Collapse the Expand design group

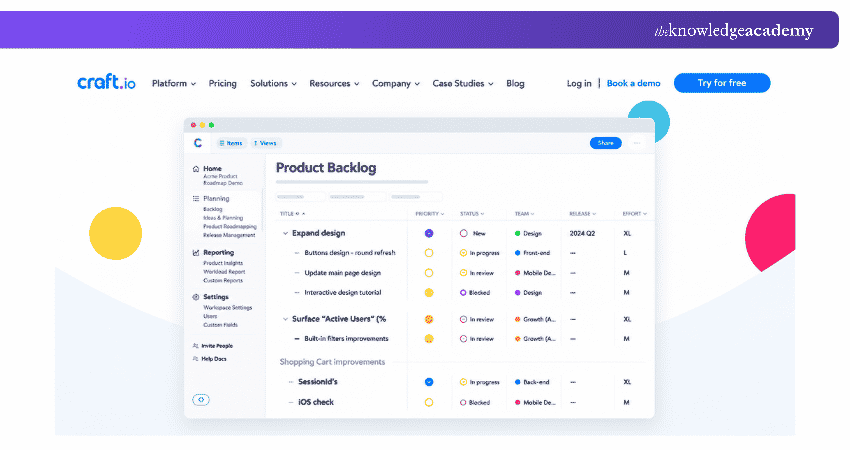tap(285, 233)
